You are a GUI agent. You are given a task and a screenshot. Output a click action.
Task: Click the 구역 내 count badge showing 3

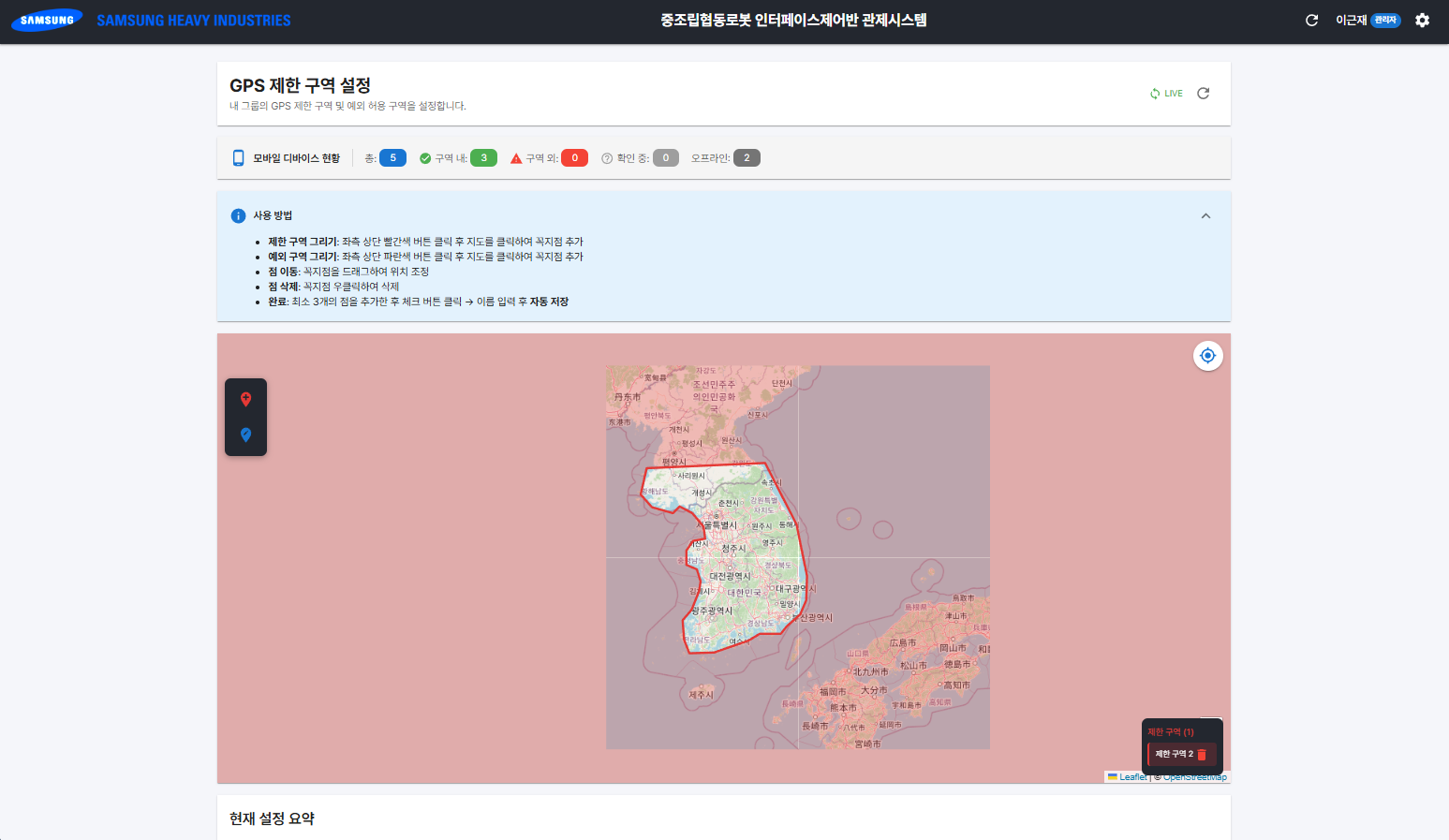click(483, 158)
